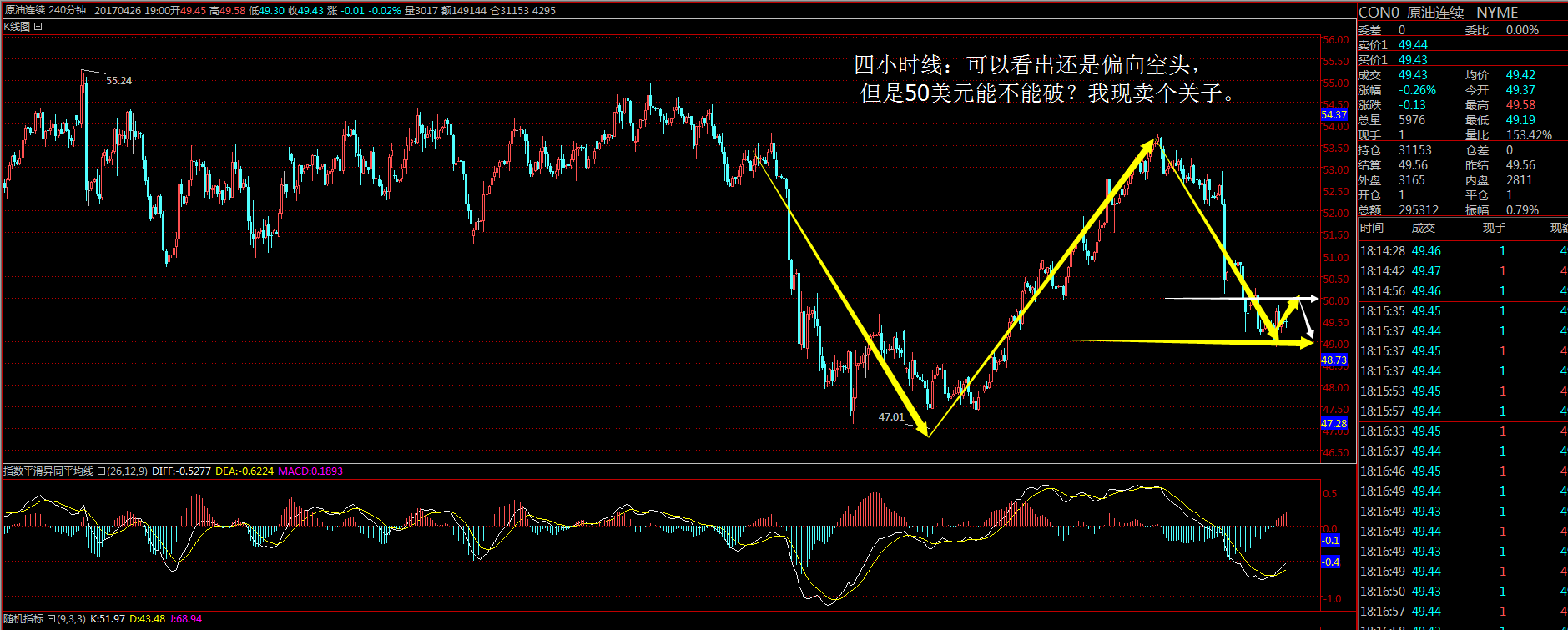The height and width of the screenshot is (630, 1568).
Task: Collapse the K线图 panel toggle box
Action: click(x=38, y=27)
